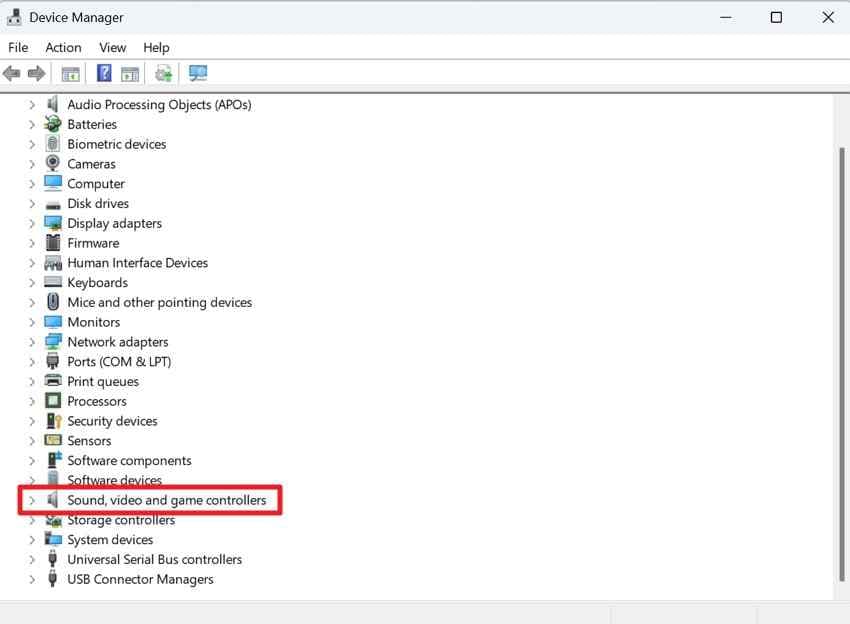Click the Print queues printer icon
Viewport: 850px width, 624px height.
(x=53, y=381)
